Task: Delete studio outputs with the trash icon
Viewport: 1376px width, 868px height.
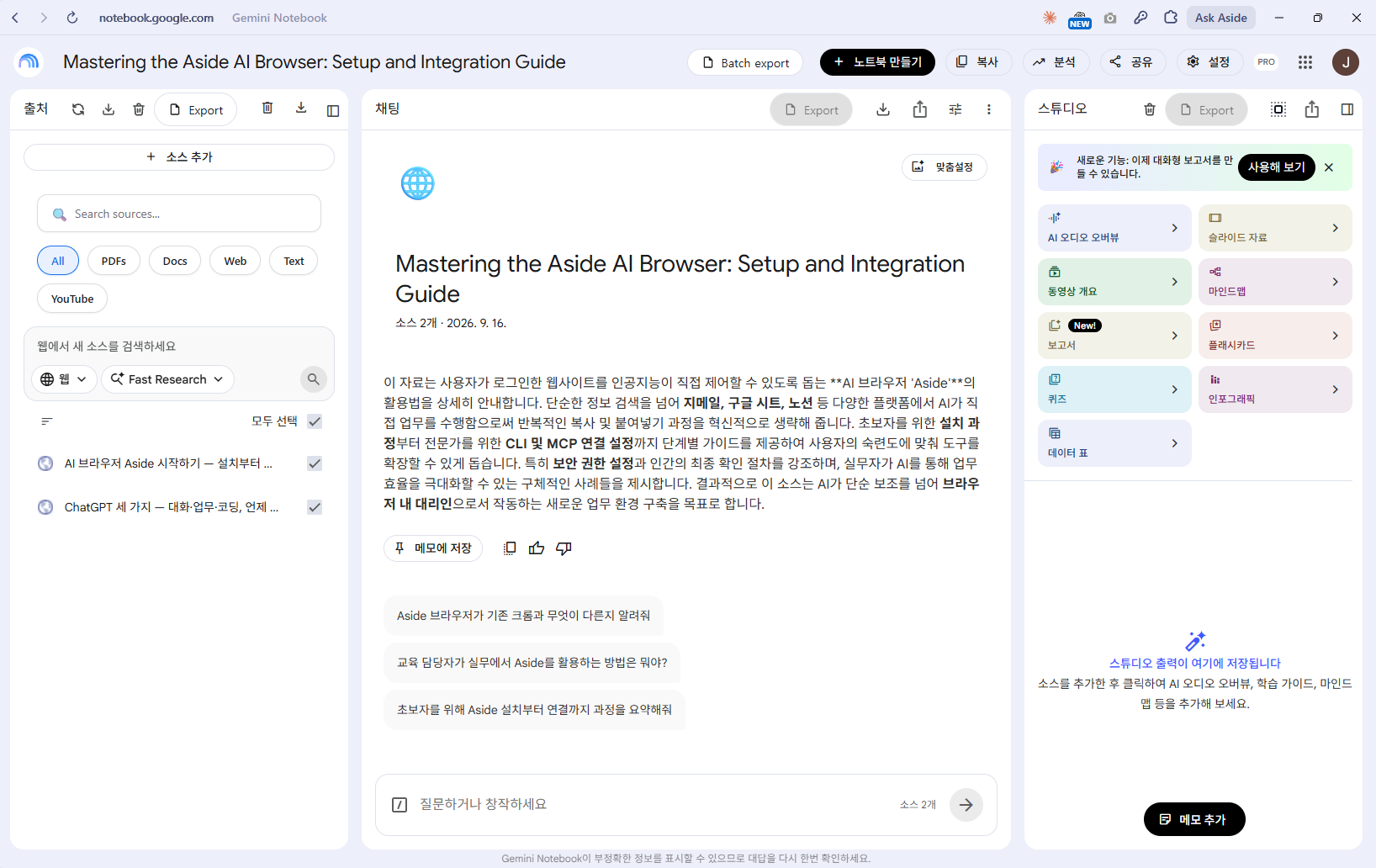Action: pyautogui.click(x=1150, y=109)
